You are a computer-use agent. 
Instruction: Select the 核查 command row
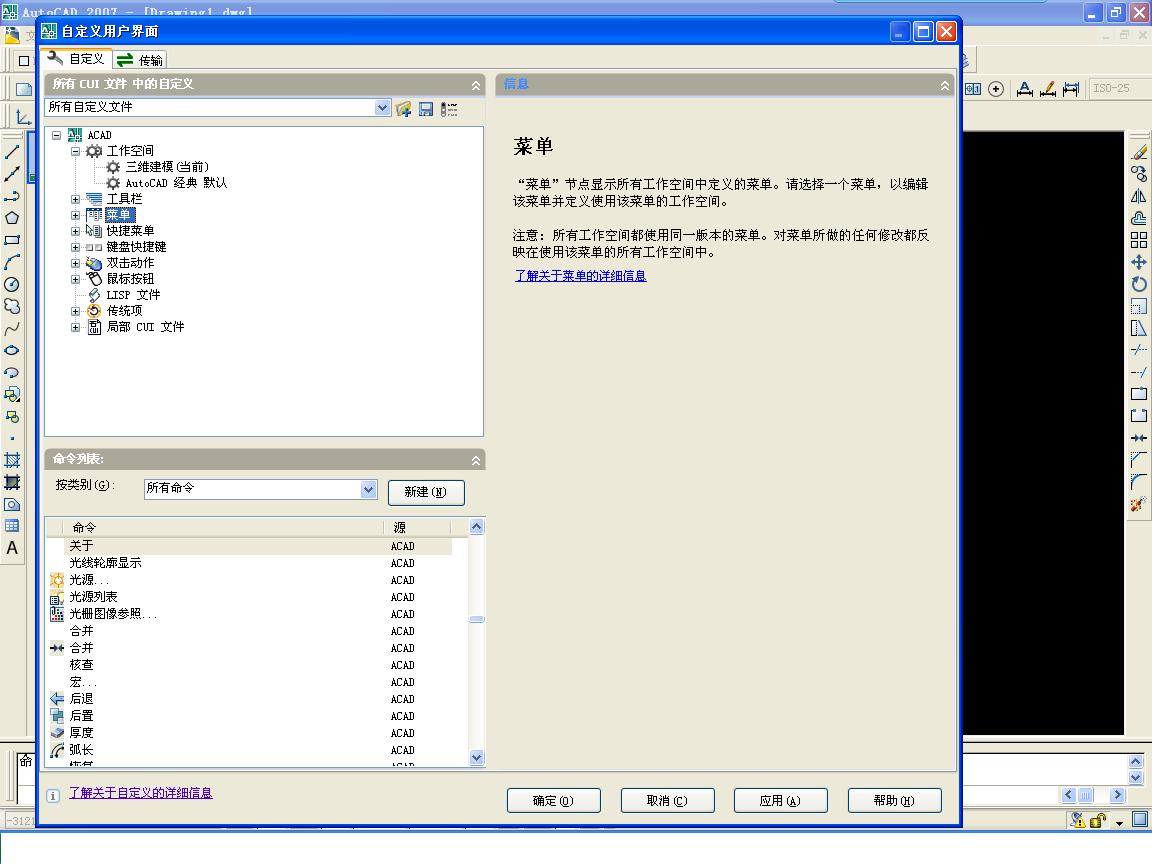point(250,665)
